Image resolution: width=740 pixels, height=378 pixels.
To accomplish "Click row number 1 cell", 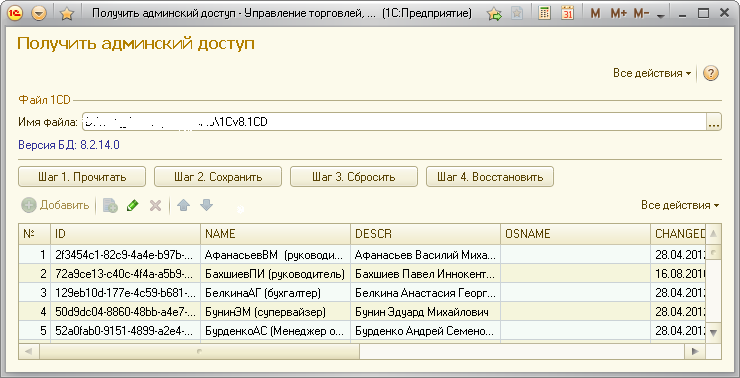I will click(34, 255).
